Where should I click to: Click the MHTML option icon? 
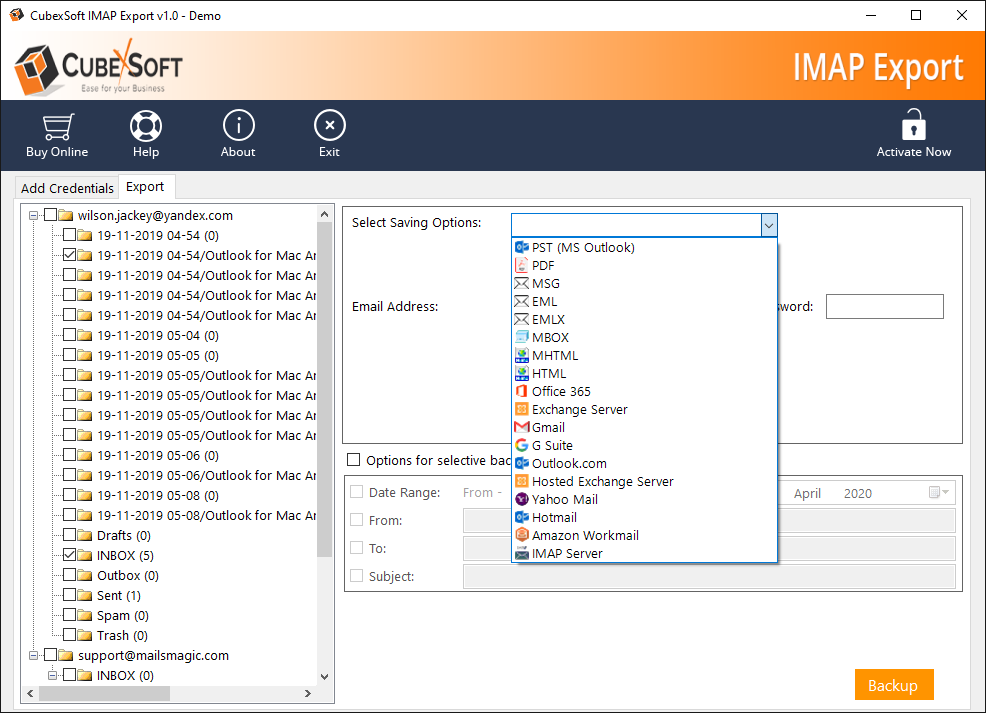(x=522, y=355)
